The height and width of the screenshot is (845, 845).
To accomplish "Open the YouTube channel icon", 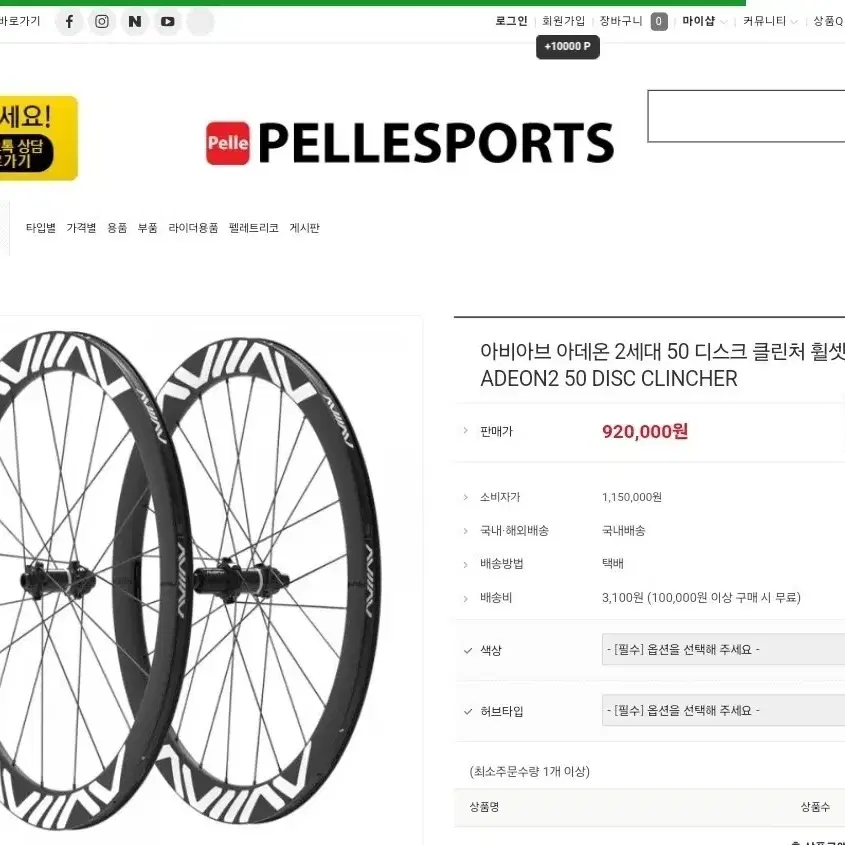I will pyautogui.click(x=167, y=21).
